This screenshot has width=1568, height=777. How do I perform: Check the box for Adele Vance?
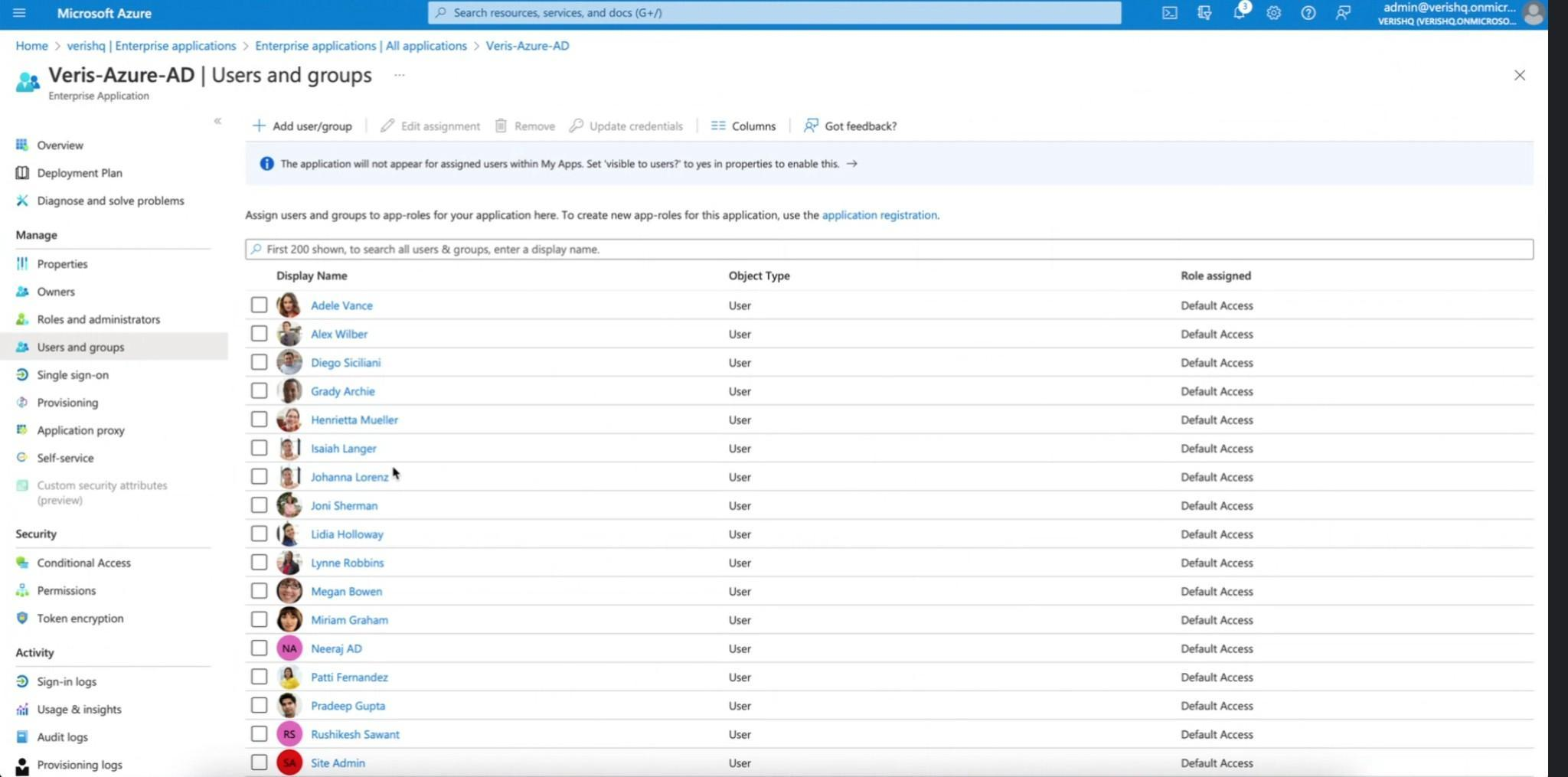(259, 305)
